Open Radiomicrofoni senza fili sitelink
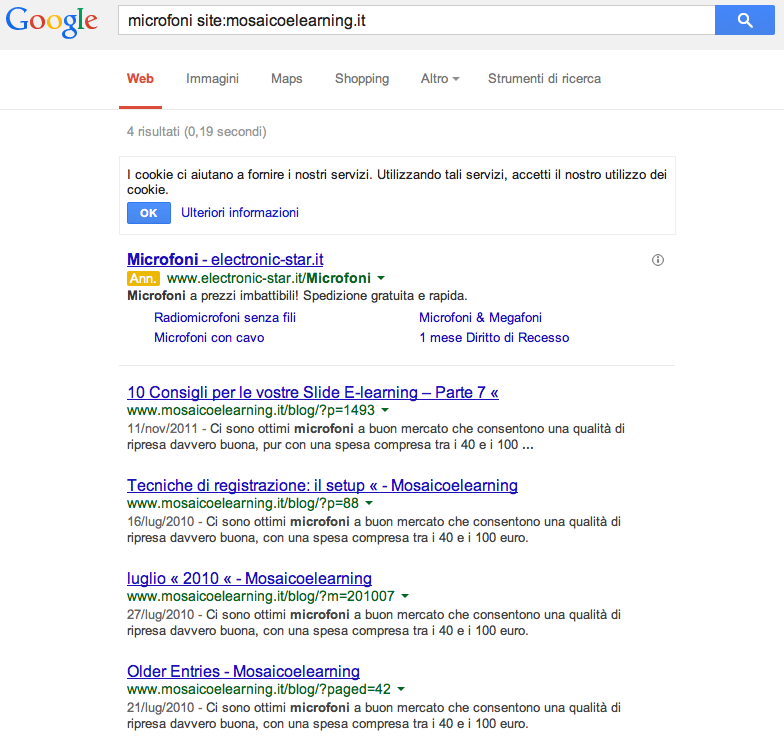Image resolution: width=784 pixels, height=740 pixels. pos(225,318)
